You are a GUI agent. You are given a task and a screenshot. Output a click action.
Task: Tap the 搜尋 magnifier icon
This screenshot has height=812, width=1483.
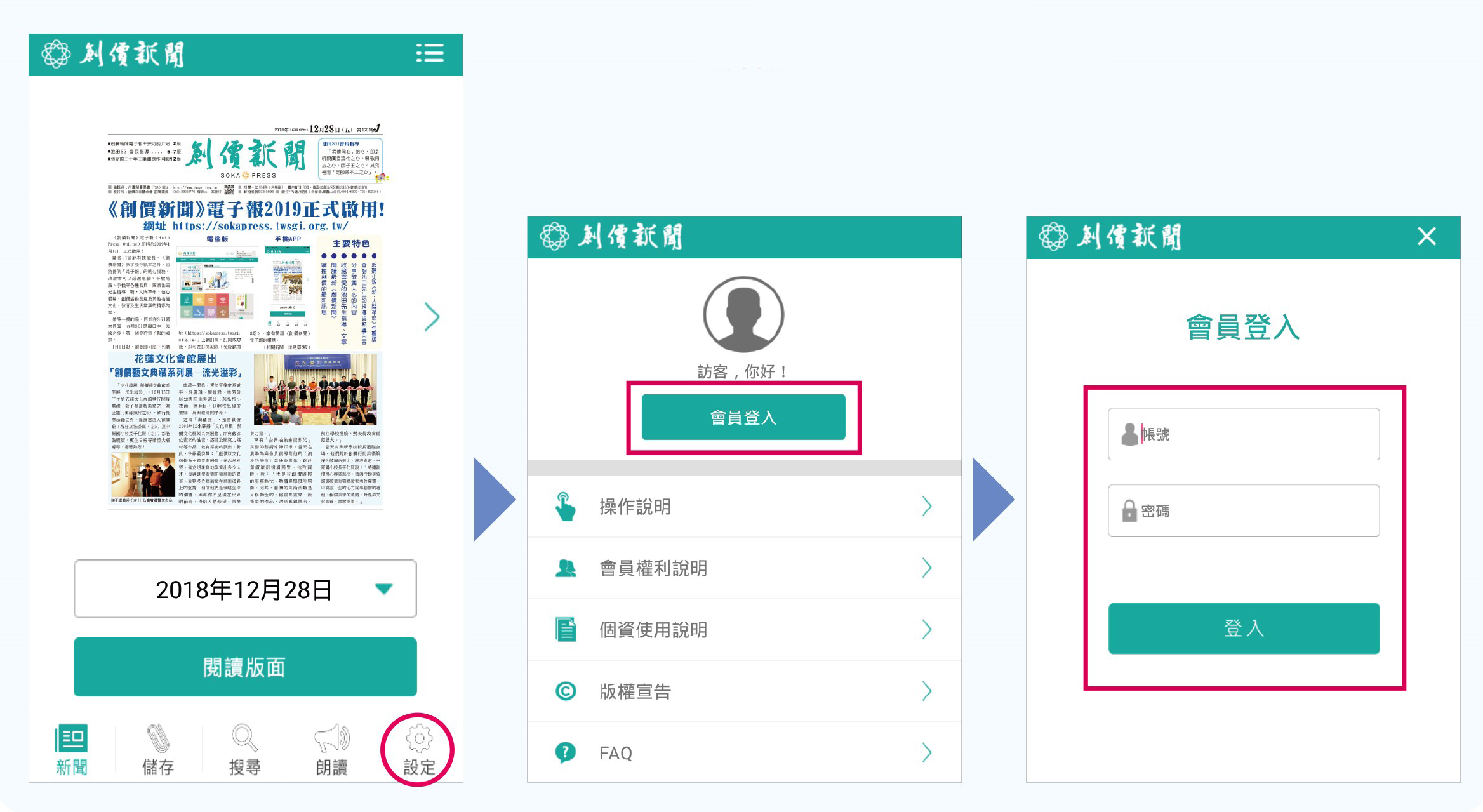click(x=244, y=738)
